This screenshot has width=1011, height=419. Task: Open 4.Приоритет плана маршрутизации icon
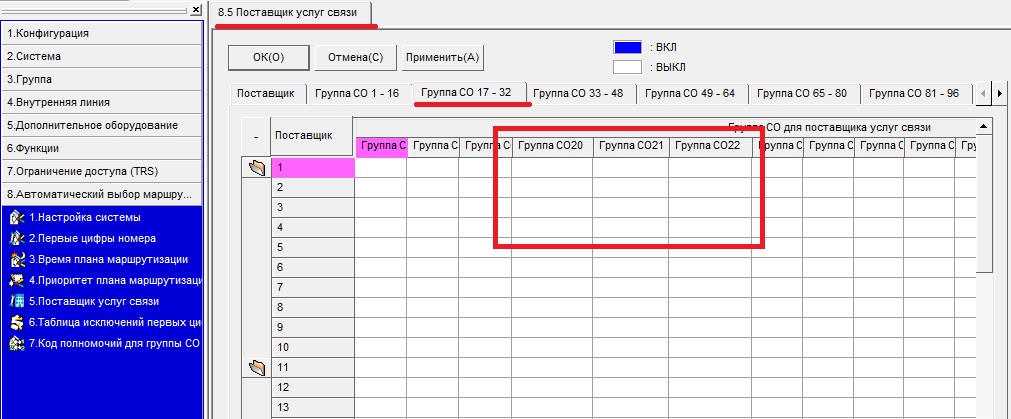17,280
